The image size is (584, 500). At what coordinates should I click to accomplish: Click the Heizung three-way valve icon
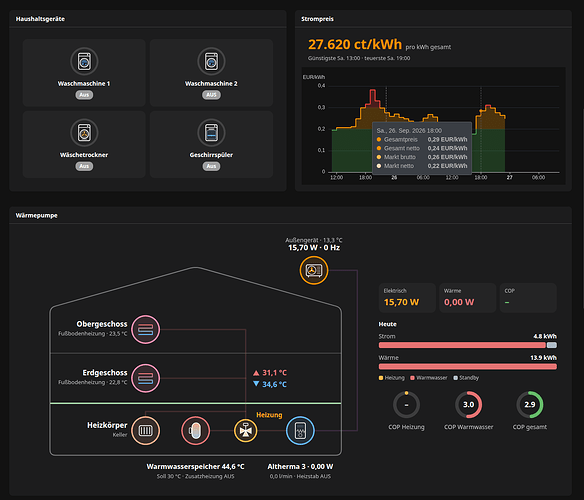pyautogui.click(x=245, y=431)
